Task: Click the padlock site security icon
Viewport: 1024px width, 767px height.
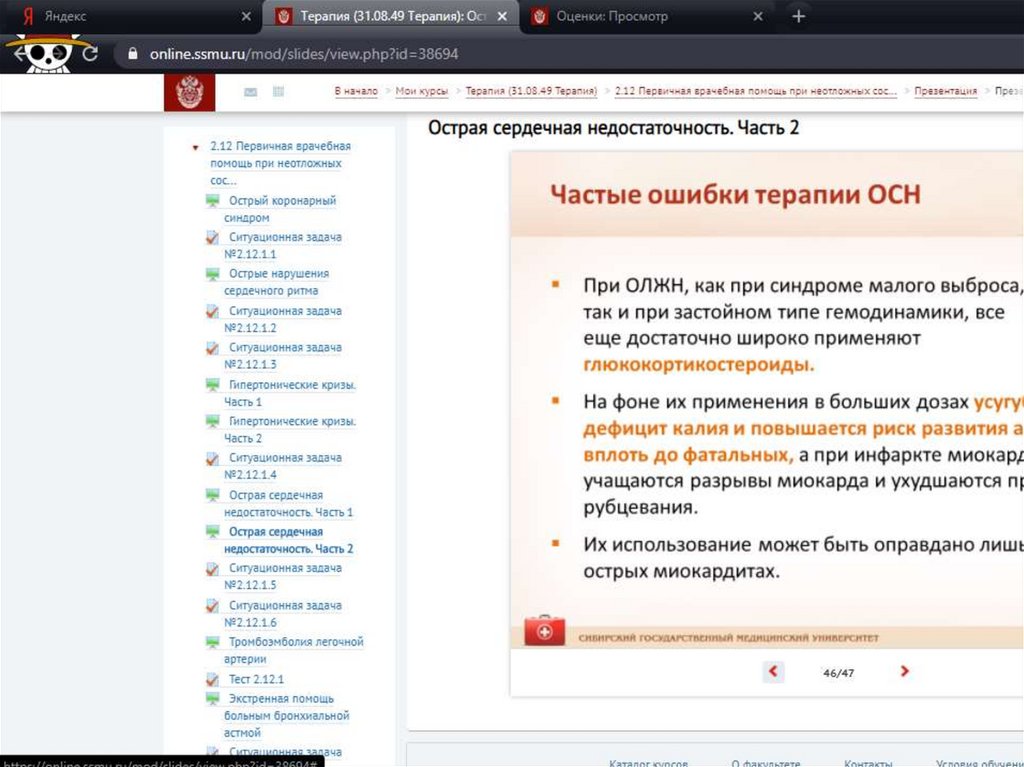Action: click(x=133, y=54)
